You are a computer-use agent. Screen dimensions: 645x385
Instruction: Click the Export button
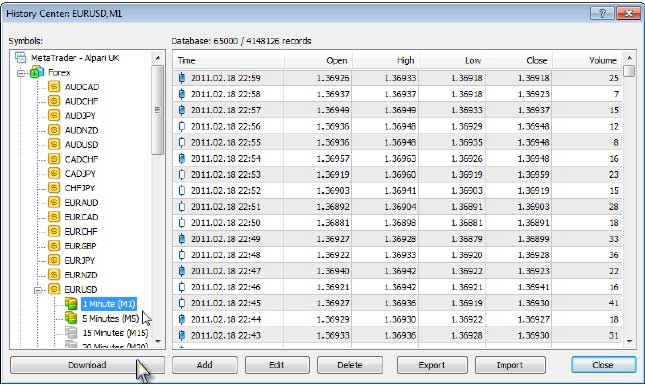pyautogui.click(x=432, y=365)
